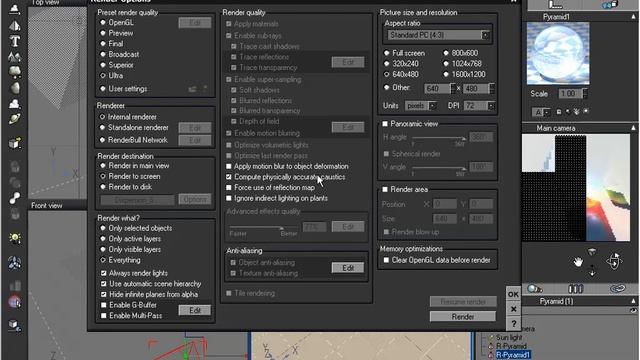Click the Other height stepper arrows
This screenshot has height=360, width=640.
coord(491,88)
